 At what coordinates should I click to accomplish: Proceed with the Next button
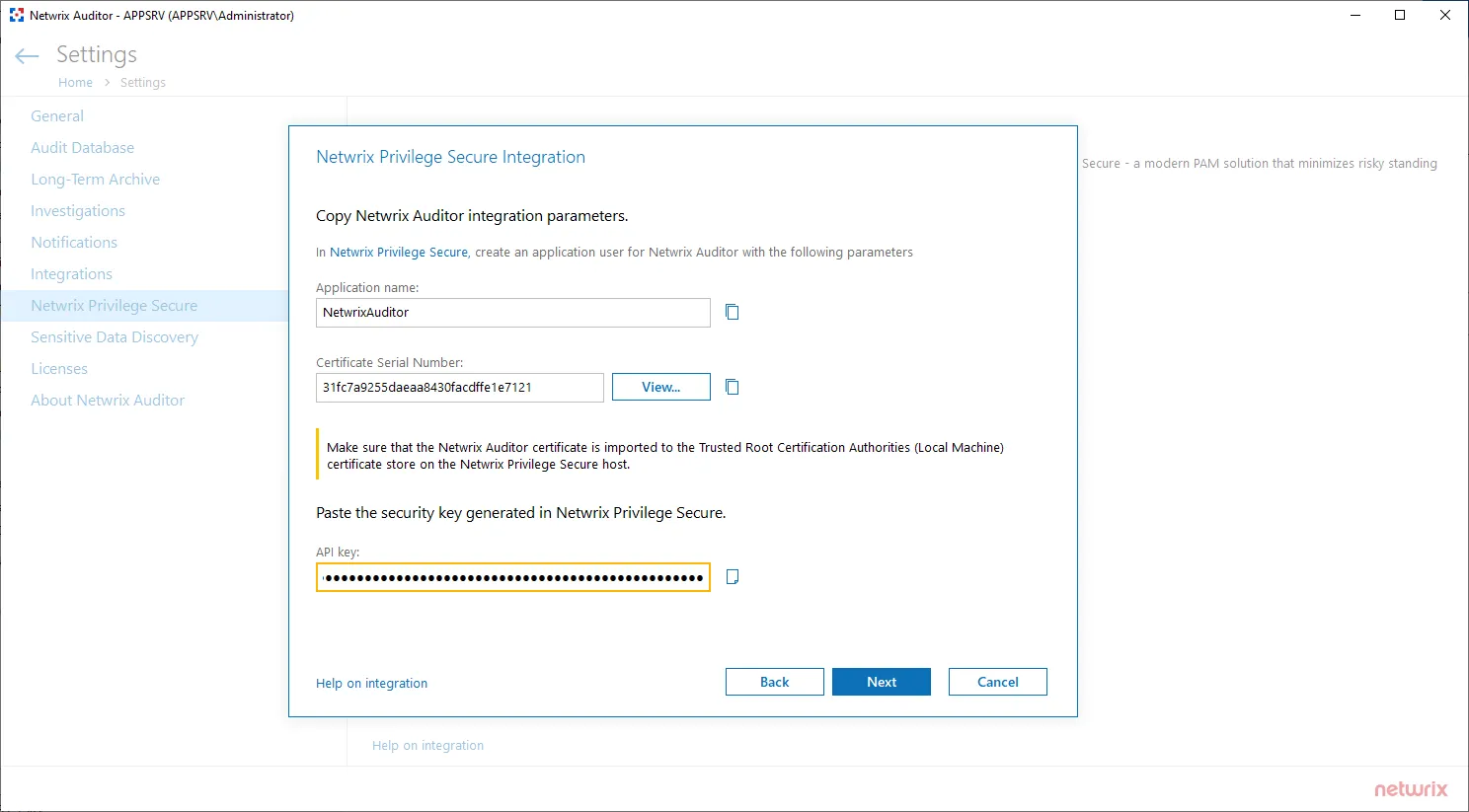(882, 682)
